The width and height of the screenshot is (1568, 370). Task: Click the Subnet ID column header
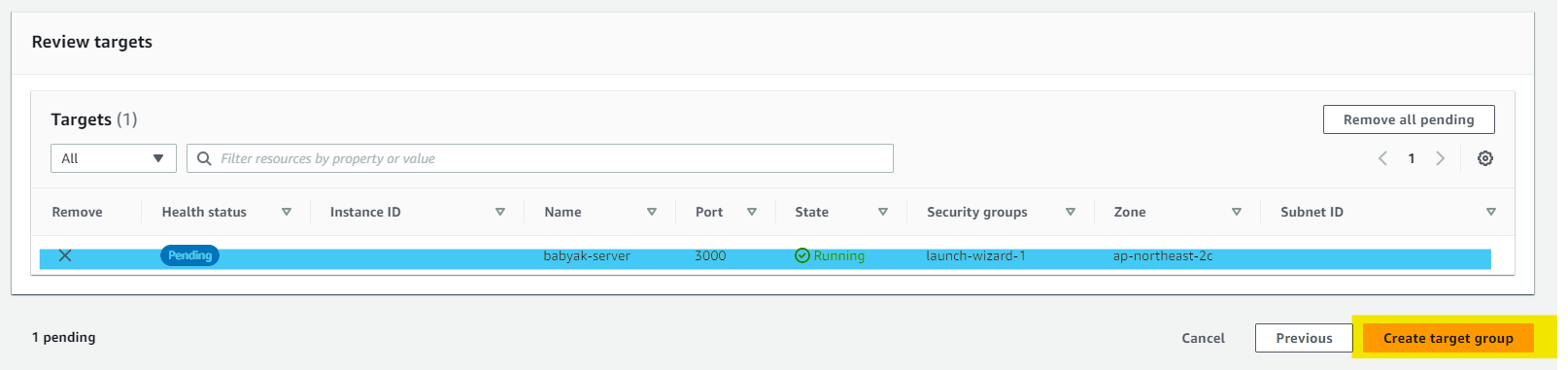tap(1312, 212)
